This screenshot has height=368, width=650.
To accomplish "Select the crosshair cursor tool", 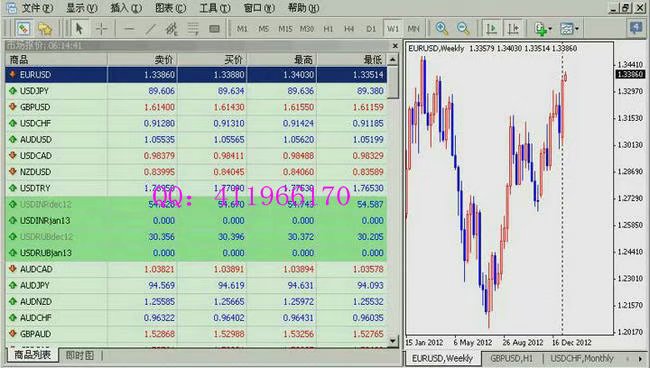I will click(101, 29).
